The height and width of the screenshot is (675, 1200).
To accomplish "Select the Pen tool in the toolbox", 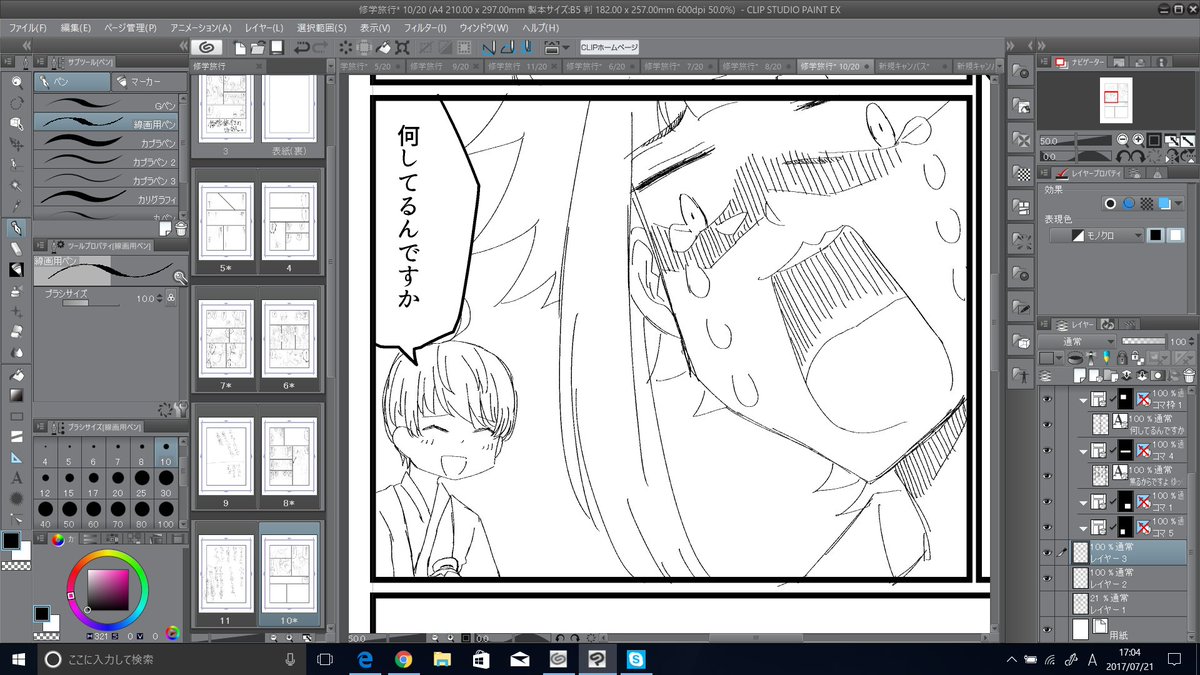I will pyautogui.click(x=16, y=228).
